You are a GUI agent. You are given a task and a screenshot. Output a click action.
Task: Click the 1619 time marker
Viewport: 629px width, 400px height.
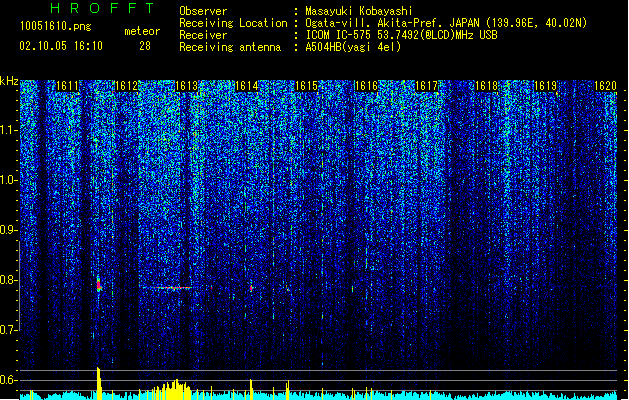pos(546,86)
